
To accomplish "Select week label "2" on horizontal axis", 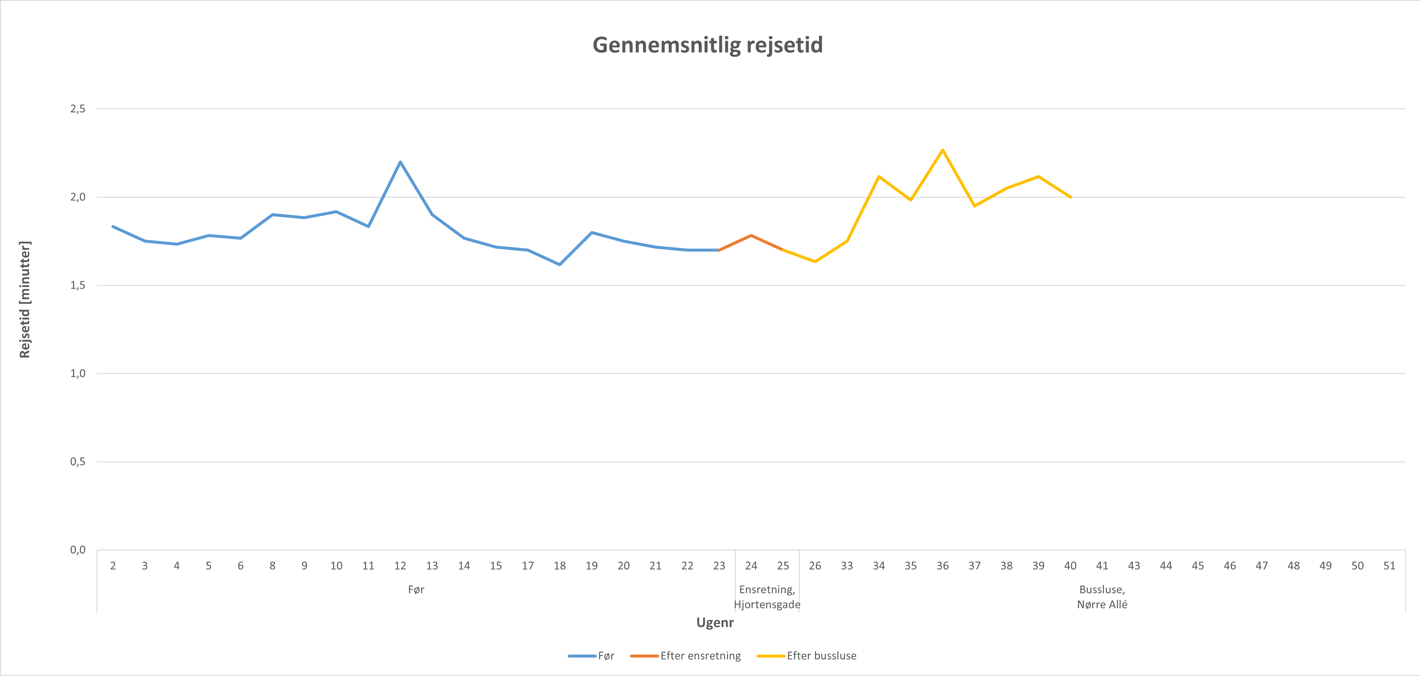I will coord(113,566).
